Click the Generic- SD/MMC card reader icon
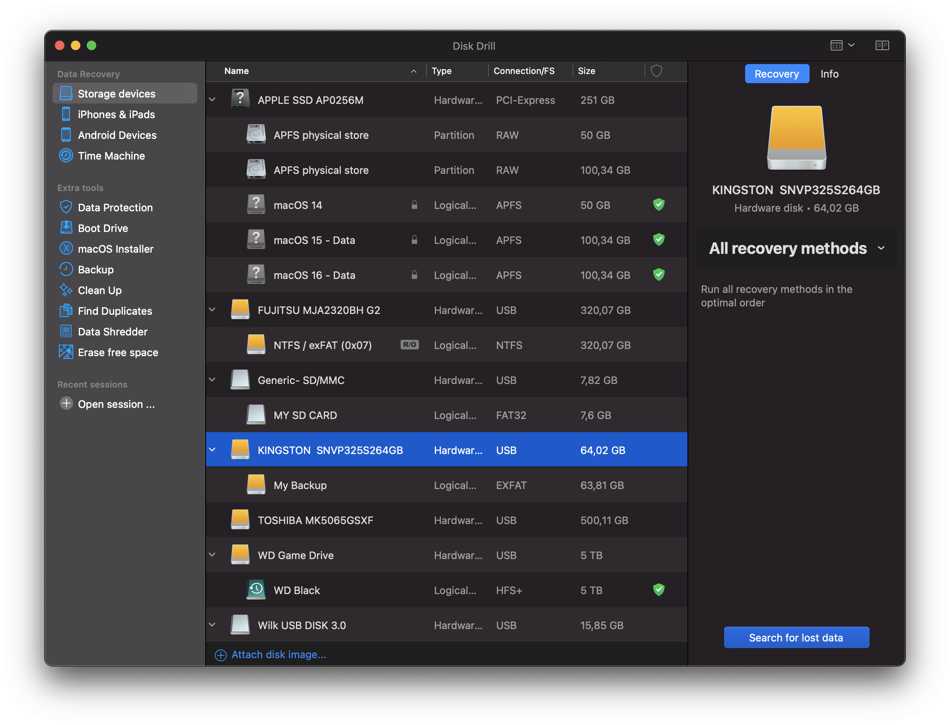The height and width of the screenshot is (725, 950). [241, 380]
